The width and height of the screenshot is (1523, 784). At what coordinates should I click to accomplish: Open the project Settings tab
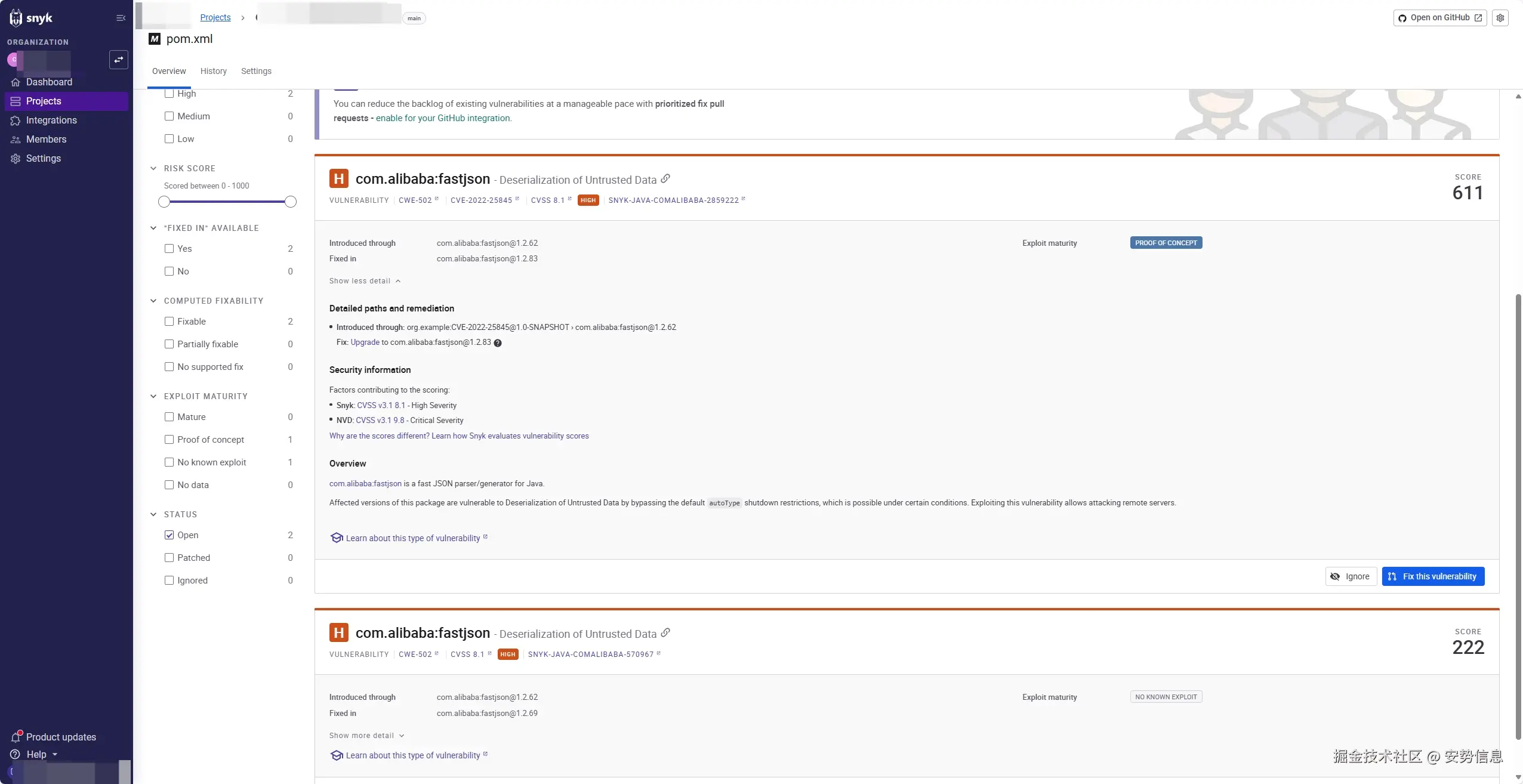click(x=256, y=71)
